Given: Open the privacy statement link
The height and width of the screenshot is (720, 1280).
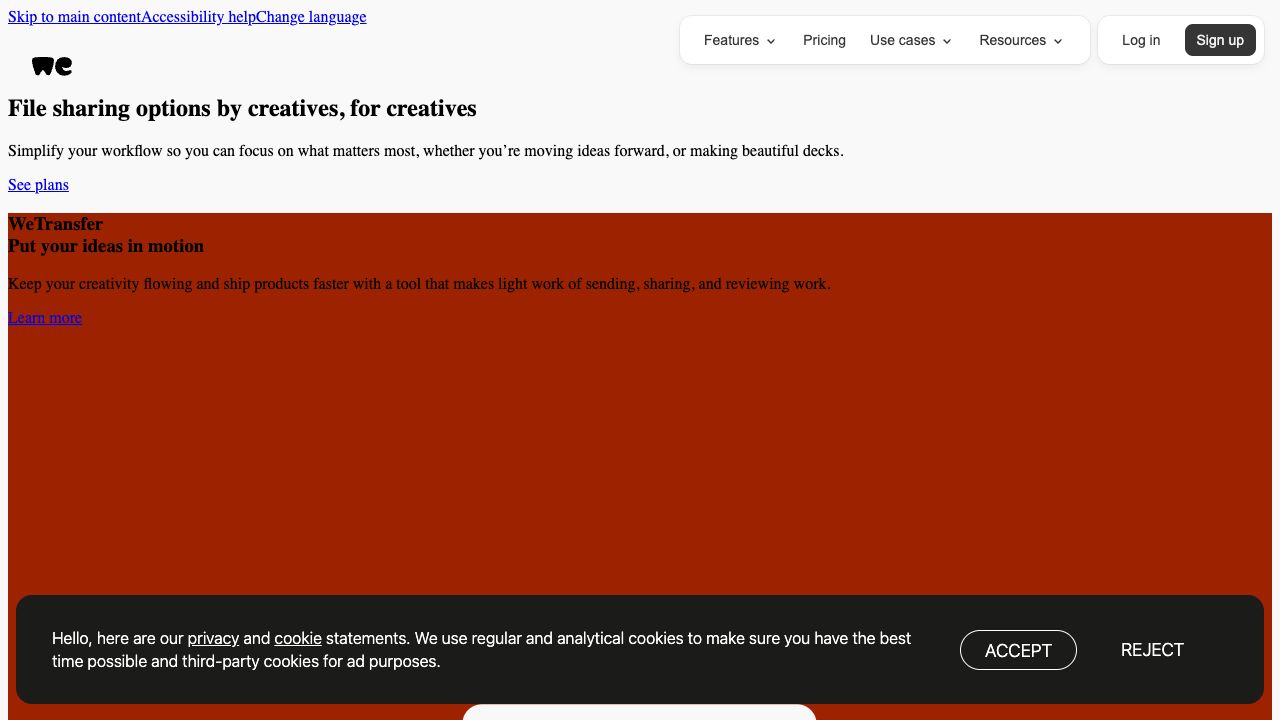Looking at the screenshot, I should (x=213, y=638).
